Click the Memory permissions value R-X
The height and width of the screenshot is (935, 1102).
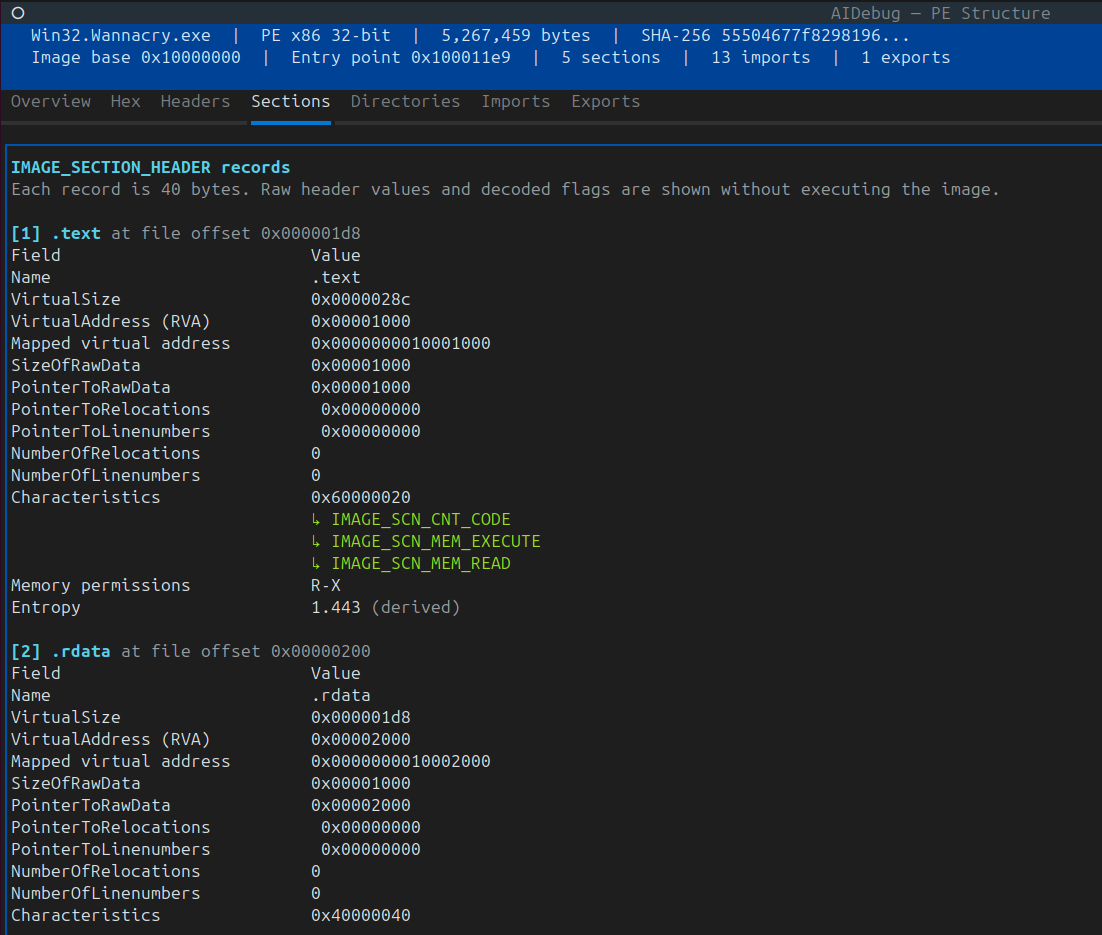point(325,586)
